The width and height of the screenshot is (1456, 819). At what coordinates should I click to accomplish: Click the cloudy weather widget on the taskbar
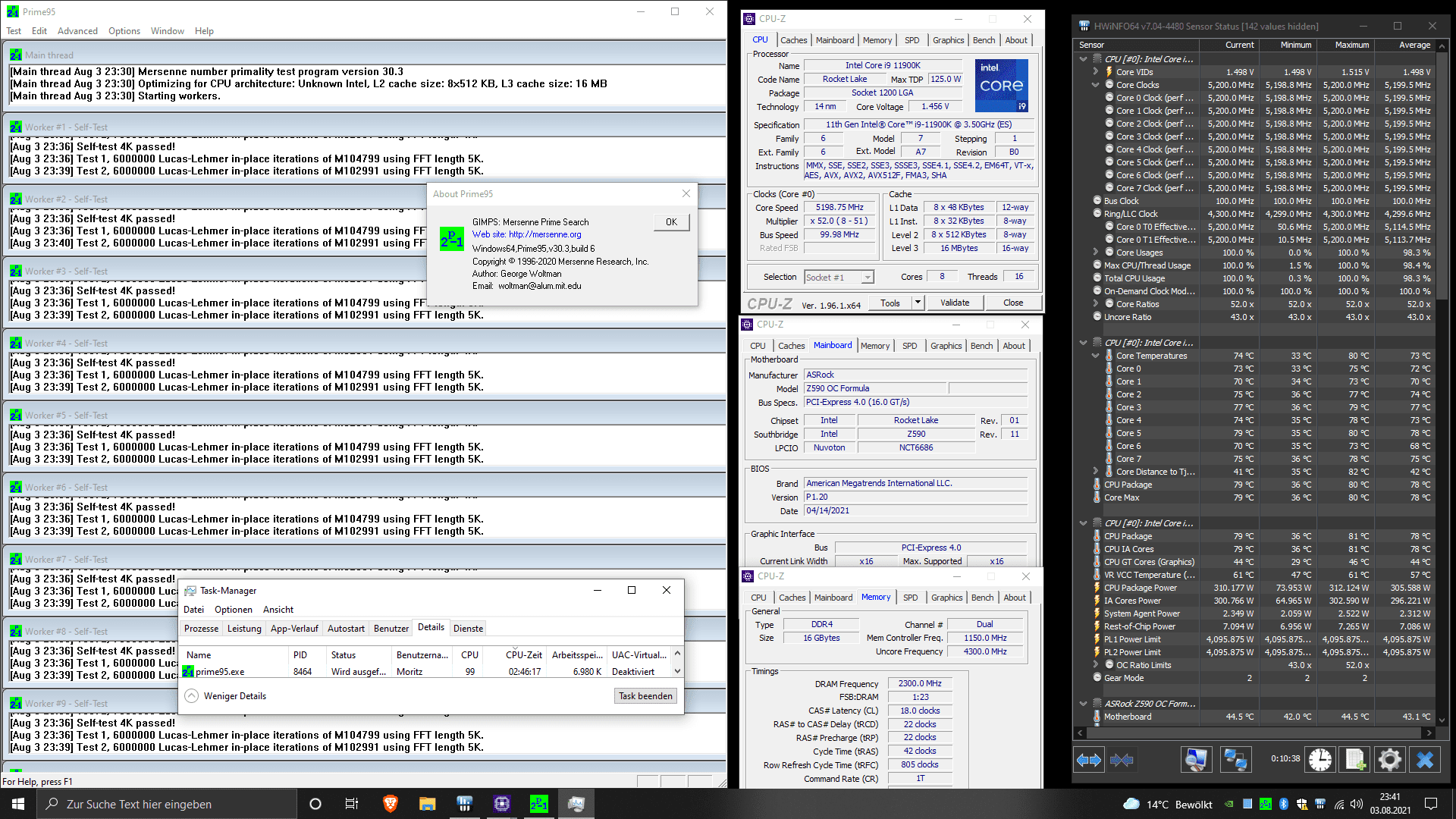point(1166,805)
